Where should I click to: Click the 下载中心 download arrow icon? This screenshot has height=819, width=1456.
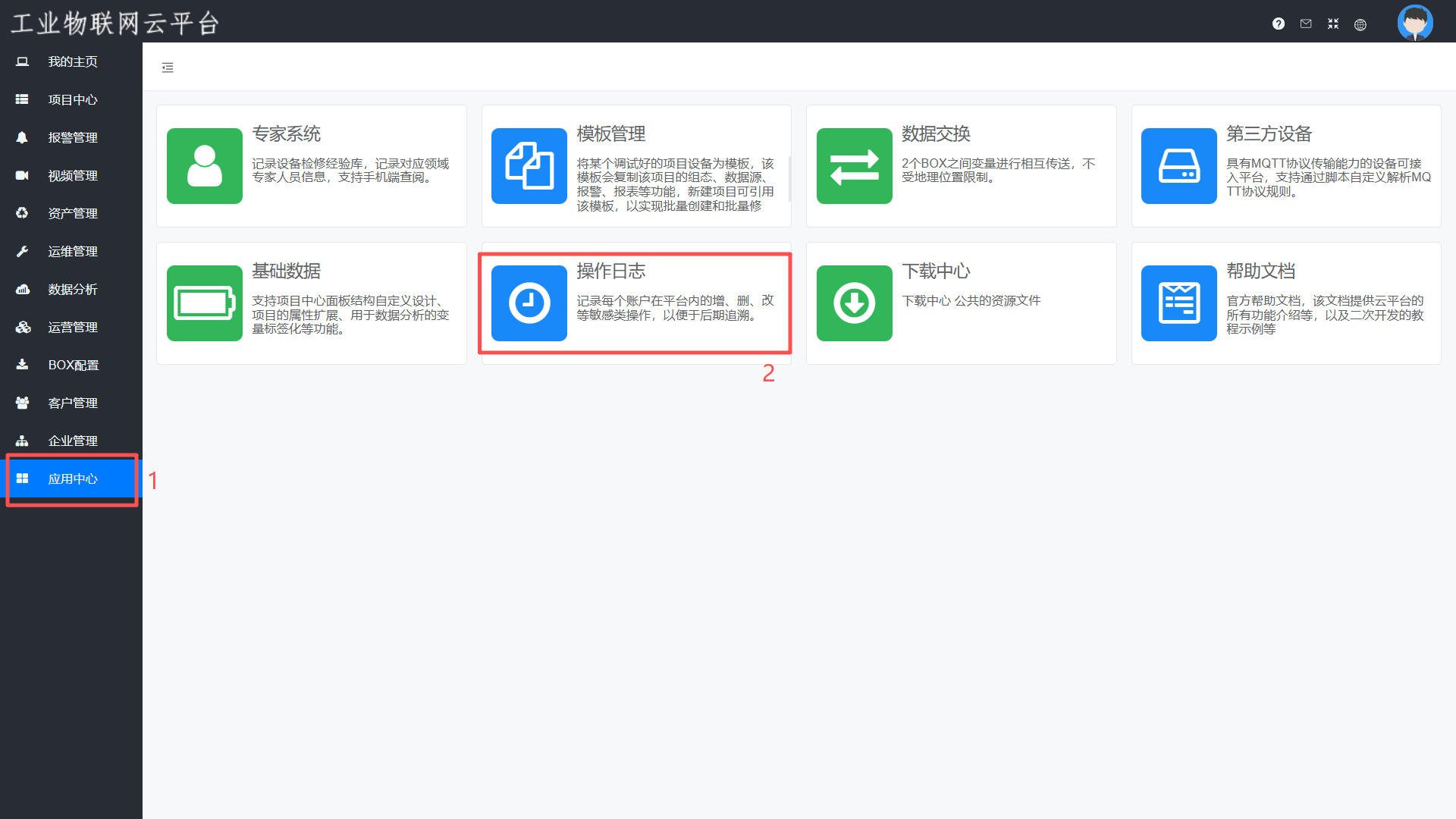pos(854,303)
